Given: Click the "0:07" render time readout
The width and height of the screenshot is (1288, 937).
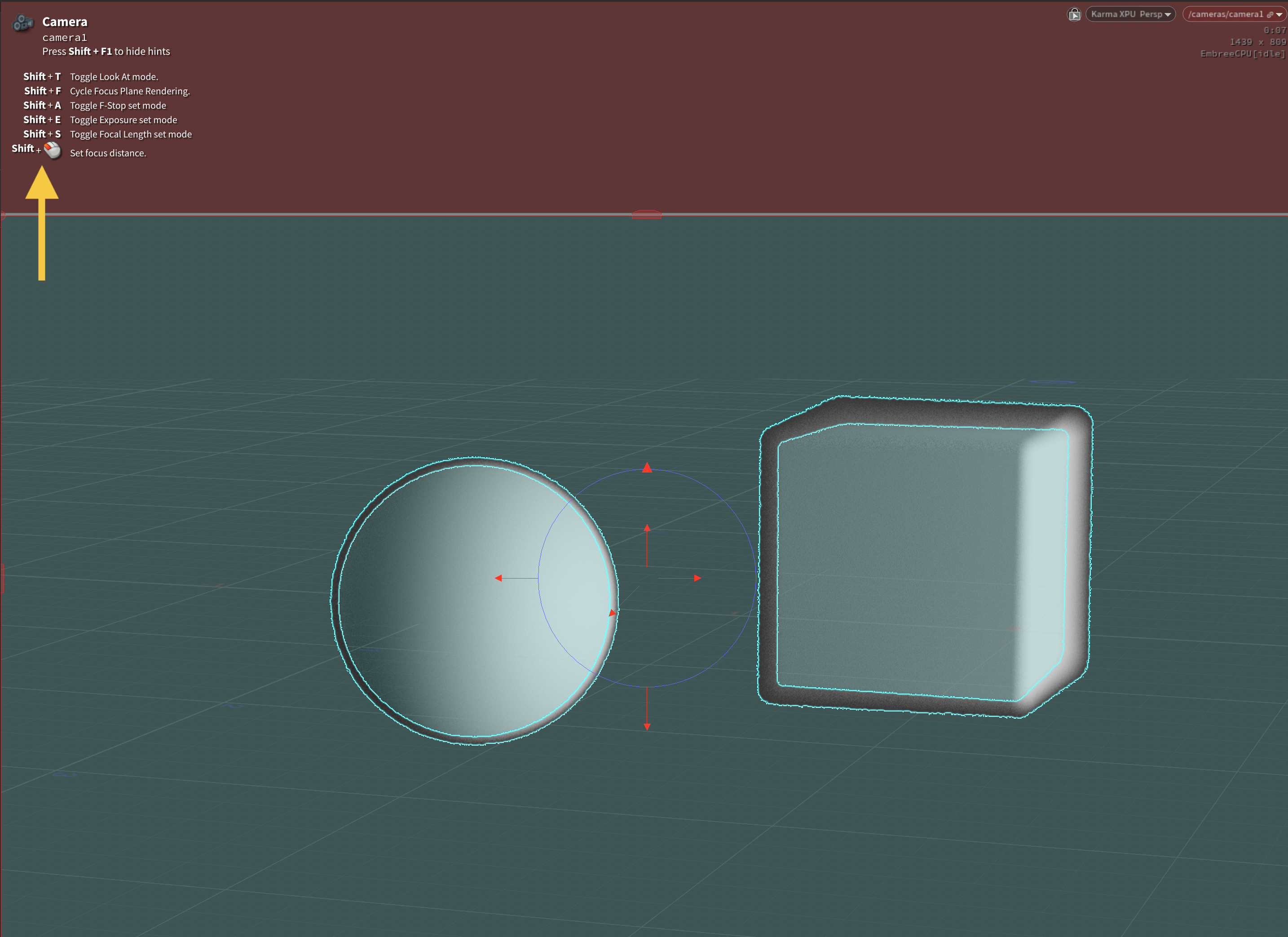Looking at the screenshot, I should coord(1275,30).
